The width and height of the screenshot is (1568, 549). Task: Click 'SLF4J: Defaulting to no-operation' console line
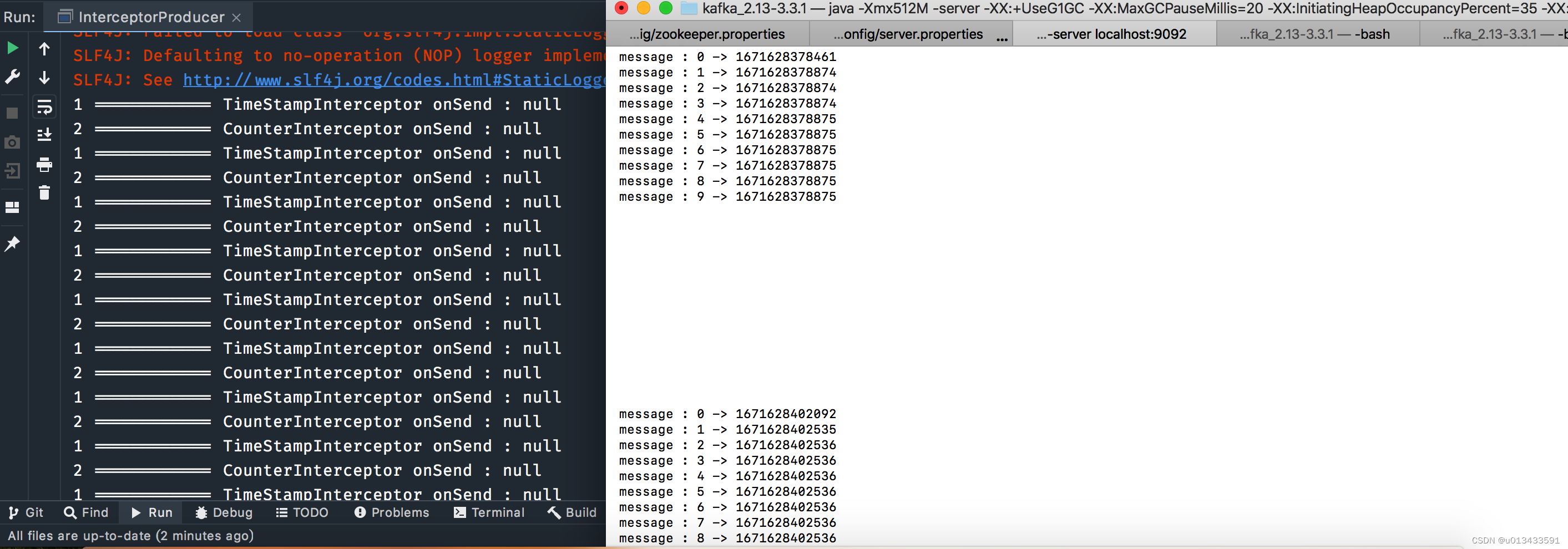[x=339, y=55]
